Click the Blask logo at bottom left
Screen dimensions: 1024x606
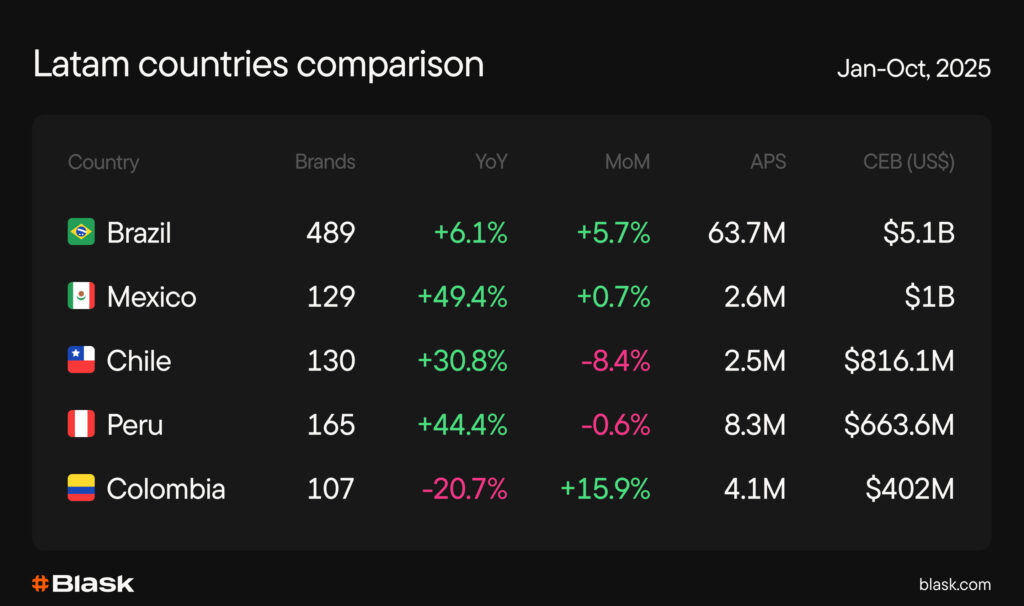82,583
